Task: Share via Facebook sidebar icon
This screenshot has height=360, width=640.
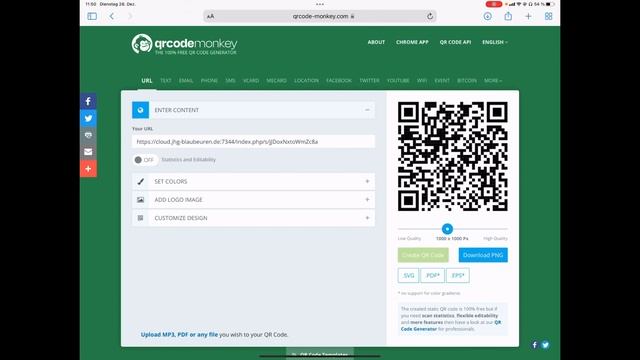Action: [88, 101]
